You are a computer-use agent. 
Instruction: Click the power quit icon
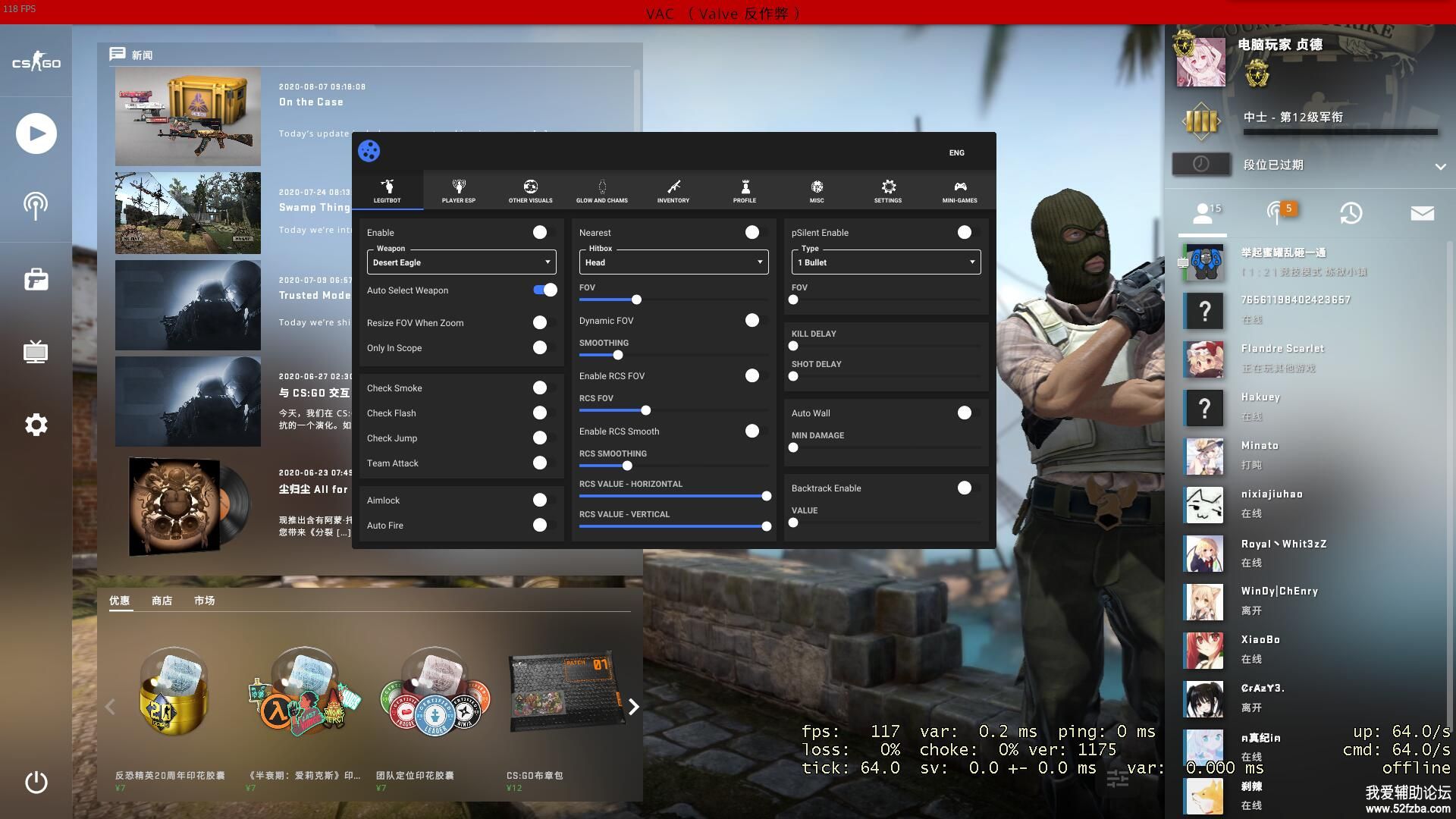point(36,782)
